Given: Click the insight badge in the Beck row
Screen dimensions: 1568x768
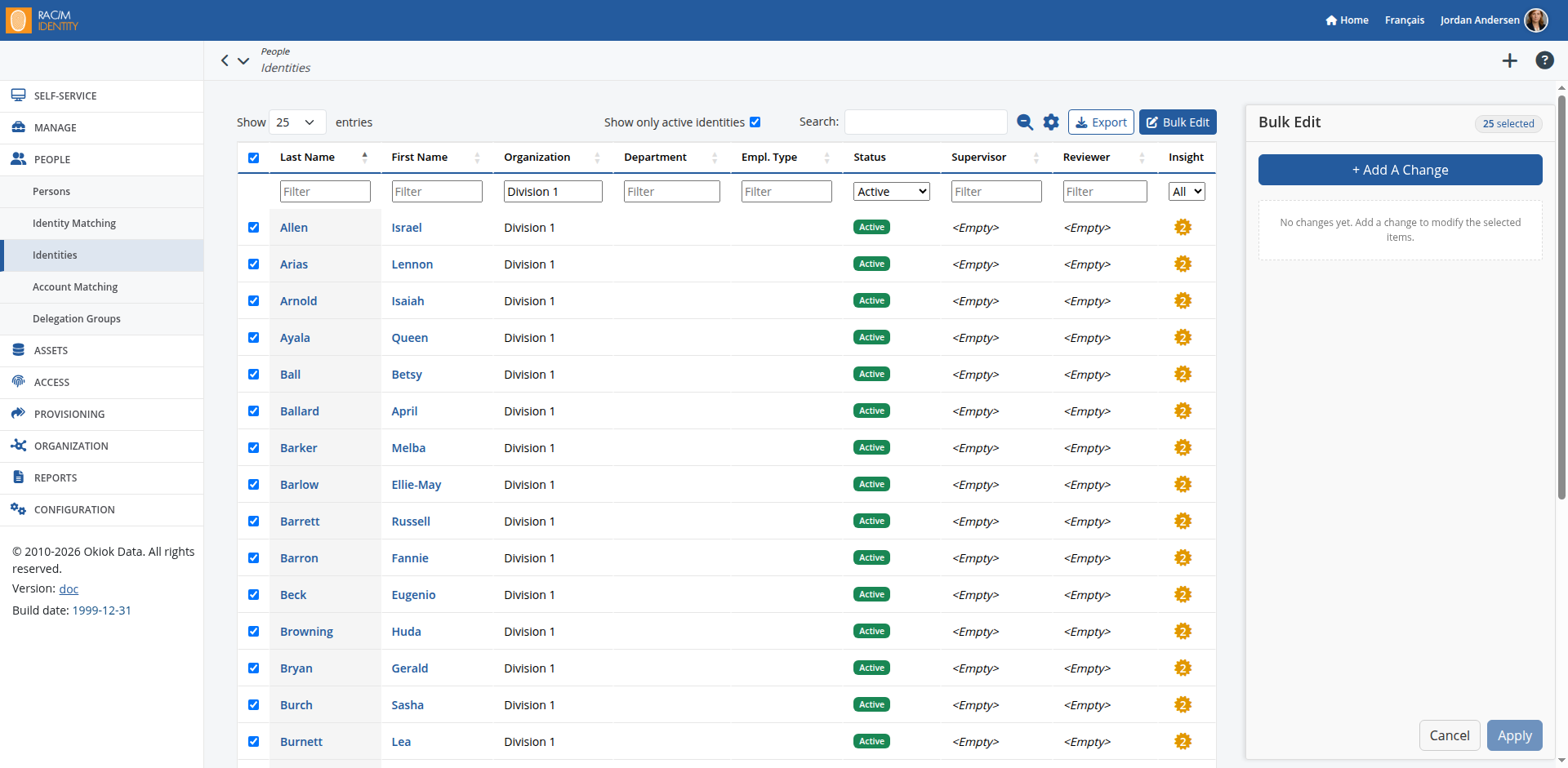Looking at the screenshot, I should point(1183,595).
